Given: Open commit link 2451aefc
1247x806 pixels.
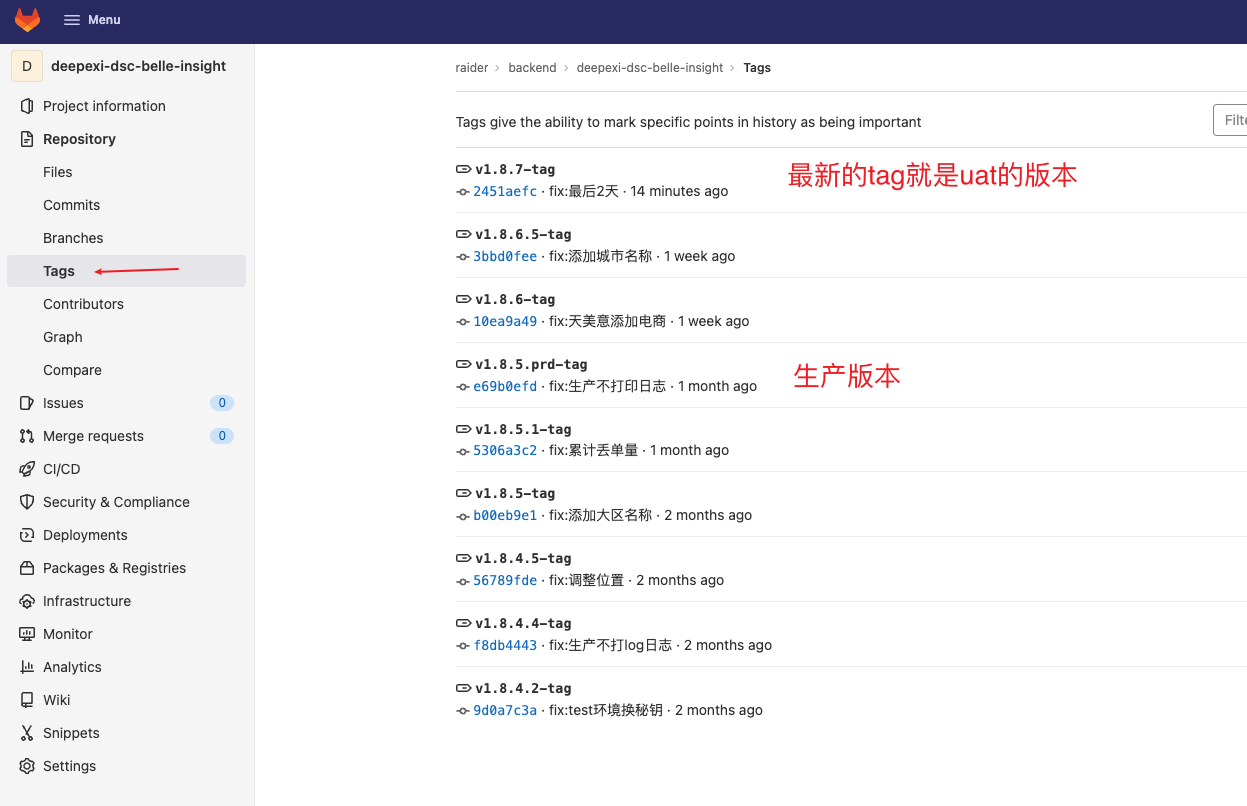Looking at the screenshot, I should [505, 191].
